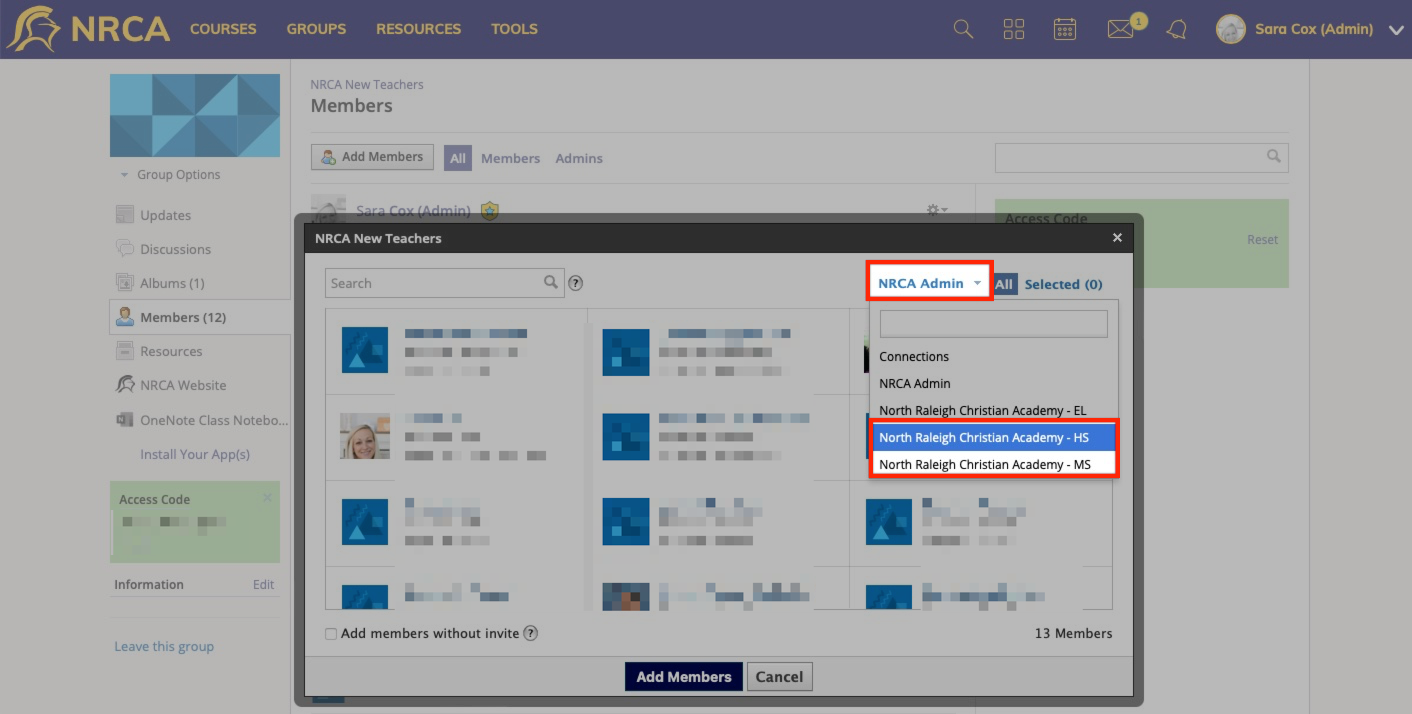This screenshot has height=714, width=1412.
Task: Show All members filter on page
Action: [x=458, y=158]
